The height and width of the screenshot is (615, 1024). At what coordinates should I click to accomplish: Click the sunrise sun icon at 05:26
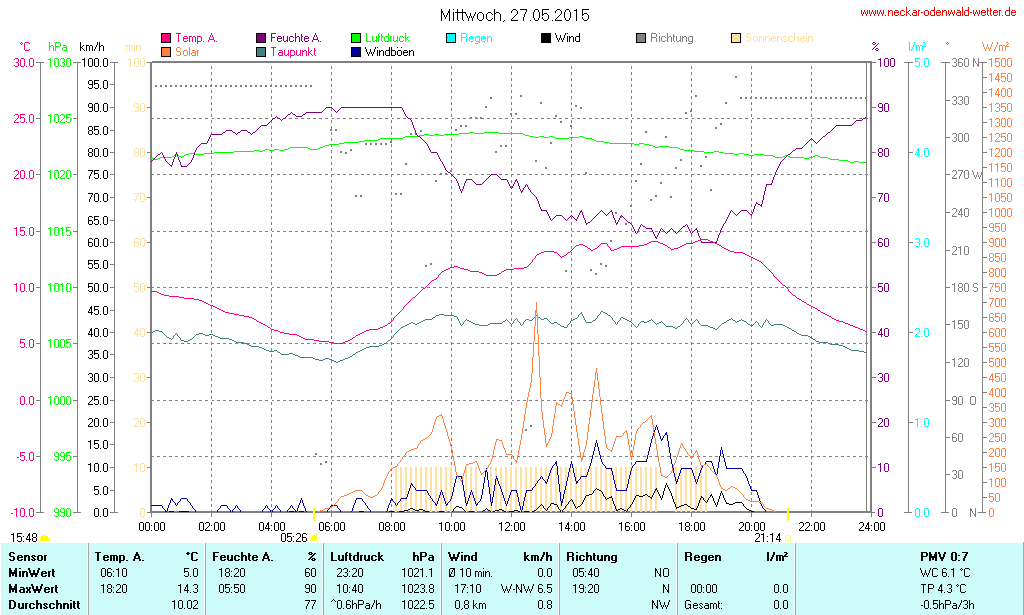[x=315, y=537]
